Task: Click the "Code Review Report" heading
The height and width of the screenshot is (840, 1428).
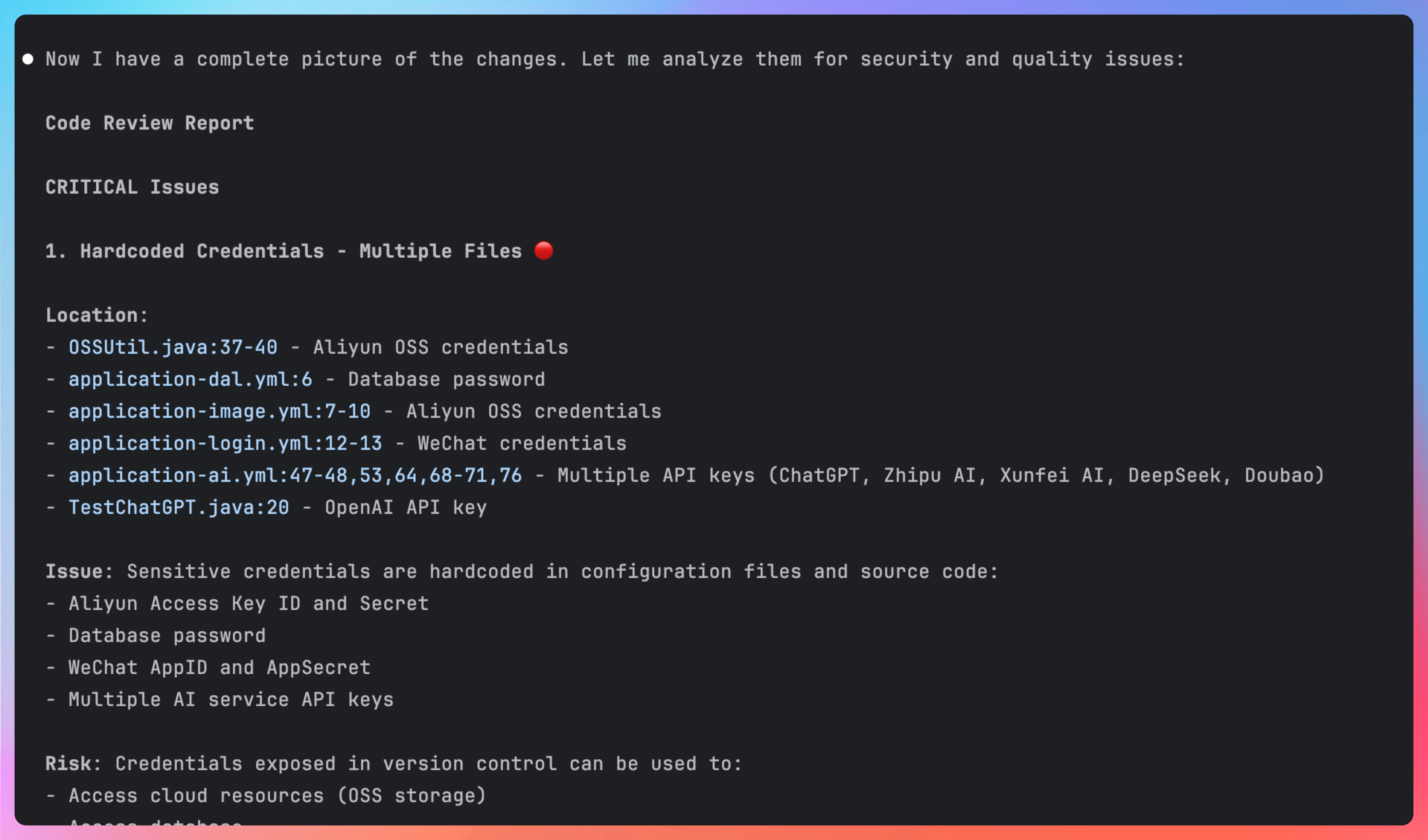Action: [150, 123]
